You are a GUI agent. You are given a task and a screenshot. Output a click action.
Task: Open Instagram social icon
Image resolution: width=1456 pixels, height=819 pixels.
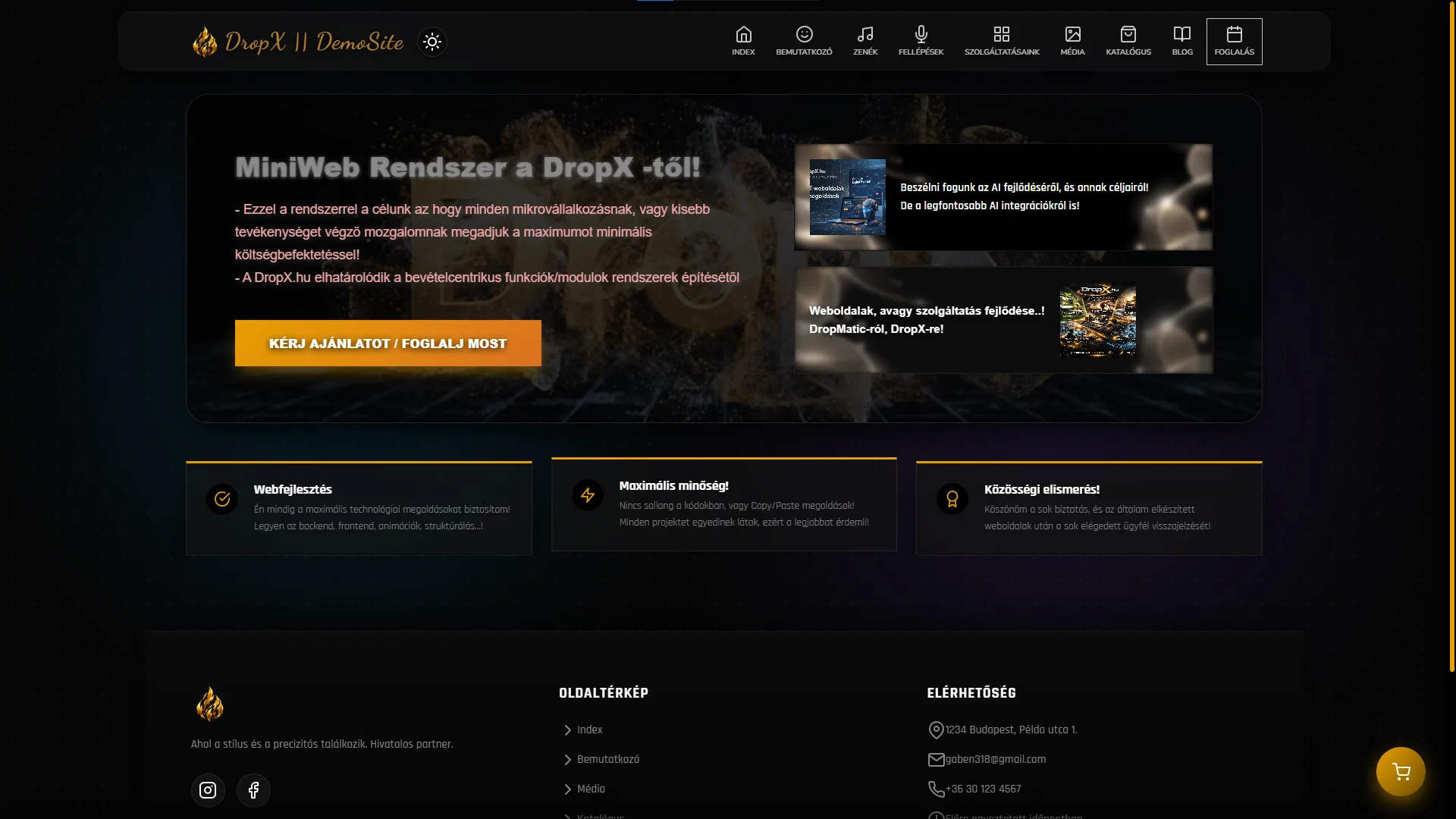pyautogui.click(x=208, y=790)
